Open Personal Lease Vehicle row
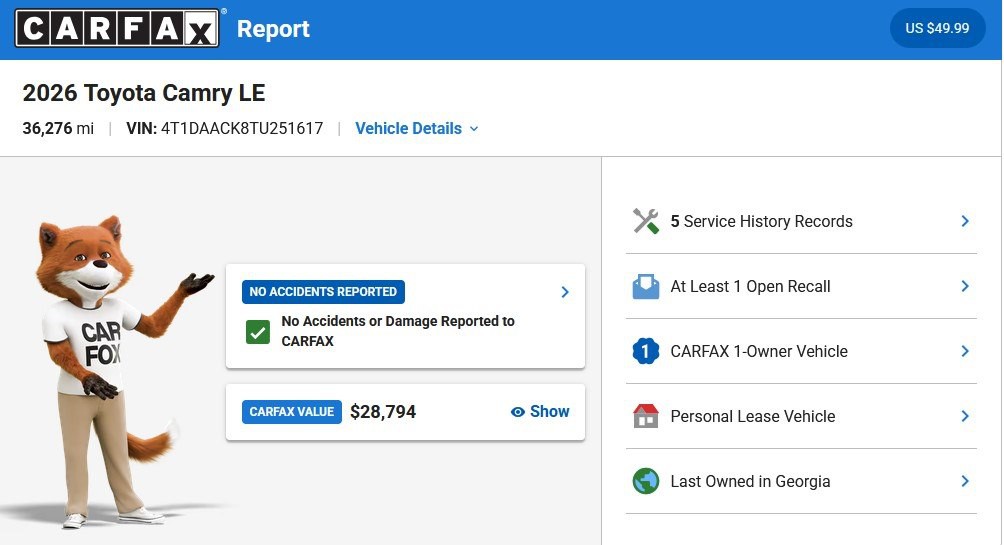 click(801, 416)
